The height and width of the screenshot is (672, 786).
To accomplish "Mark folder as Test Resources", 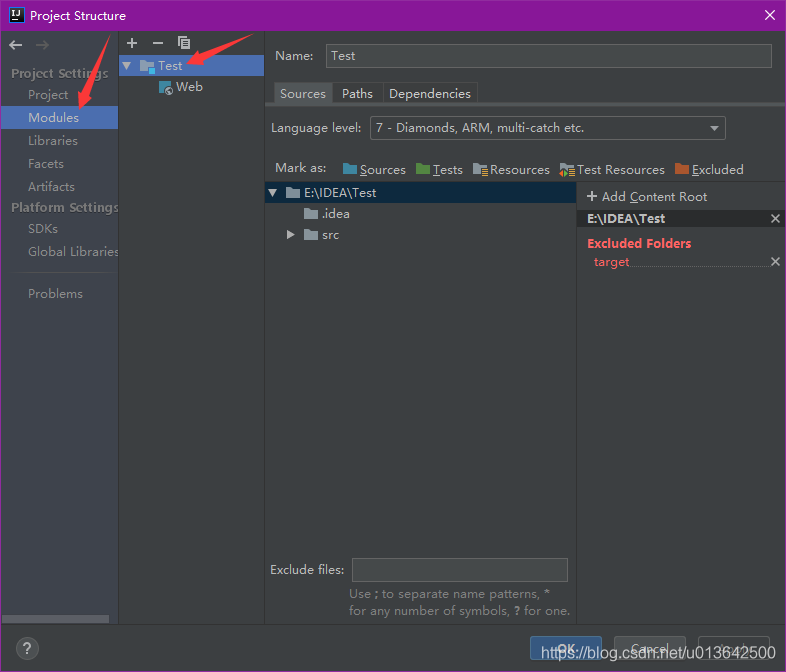I will 612,170.
